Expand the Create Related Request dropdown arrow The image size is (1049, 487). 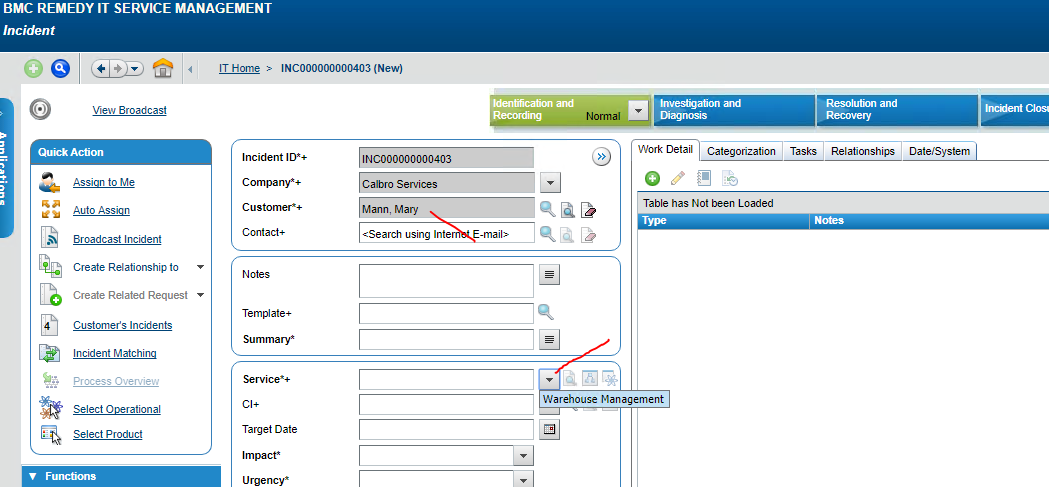pos(200,295)
